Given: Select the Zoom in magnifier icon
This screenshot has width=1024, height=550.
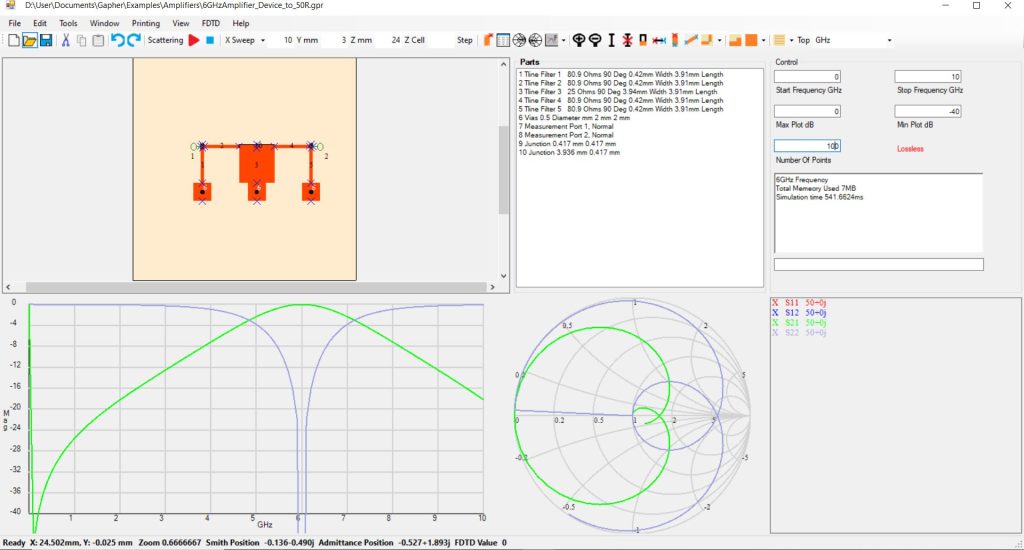Looking at the screenshot, I should [578, 40].
